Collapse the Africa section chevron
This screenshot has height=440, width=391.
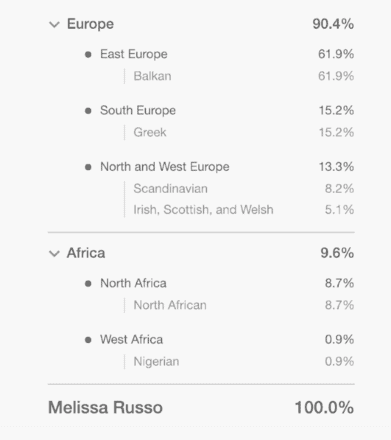click(x=54, y=254)
